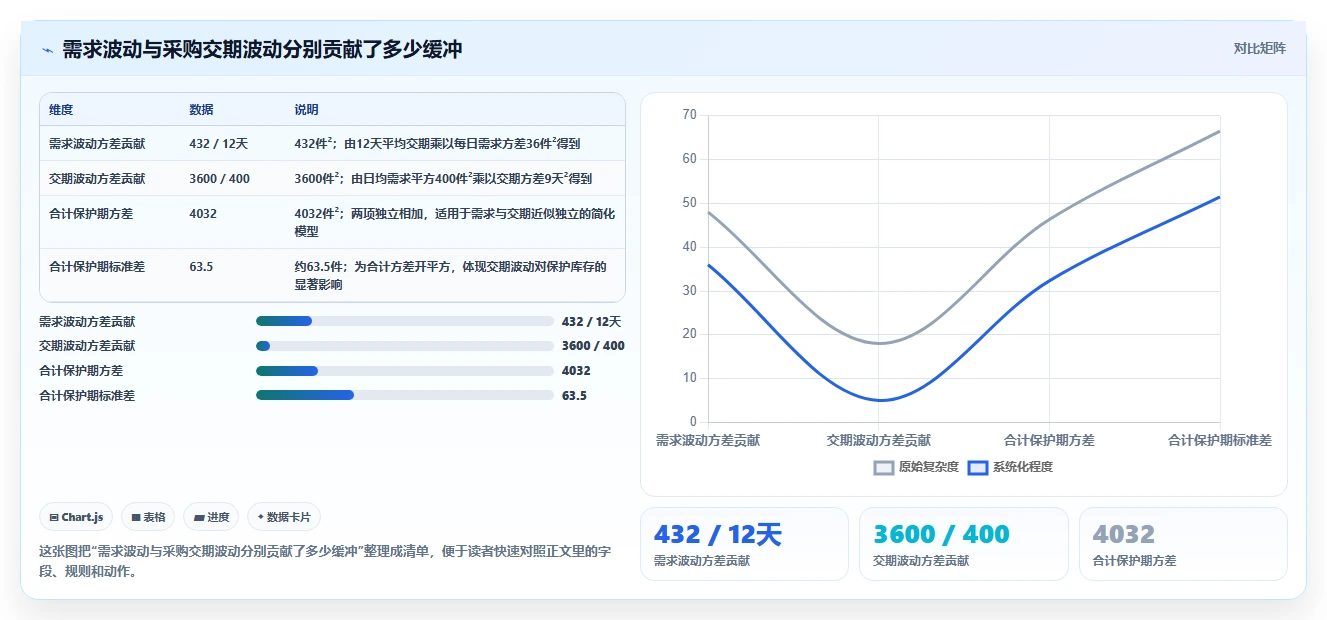This screenshot has height=620, width=1327.
Task: Click the 对比矩阵 label
Action: pyautogui.click(x=1259, y=48)
